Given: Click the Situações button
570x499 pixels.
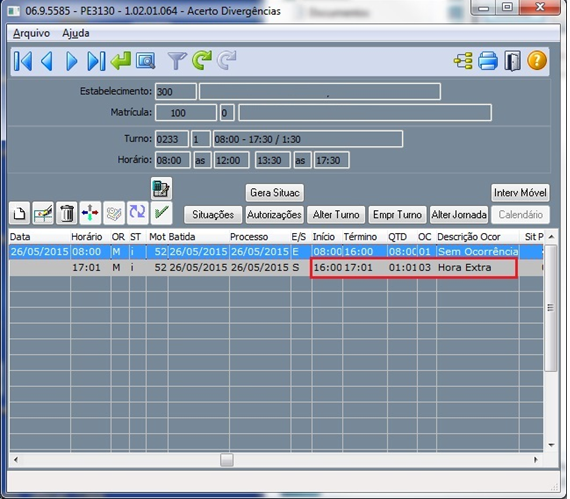Looking at the screenshot, I should (x=213, y=215).
